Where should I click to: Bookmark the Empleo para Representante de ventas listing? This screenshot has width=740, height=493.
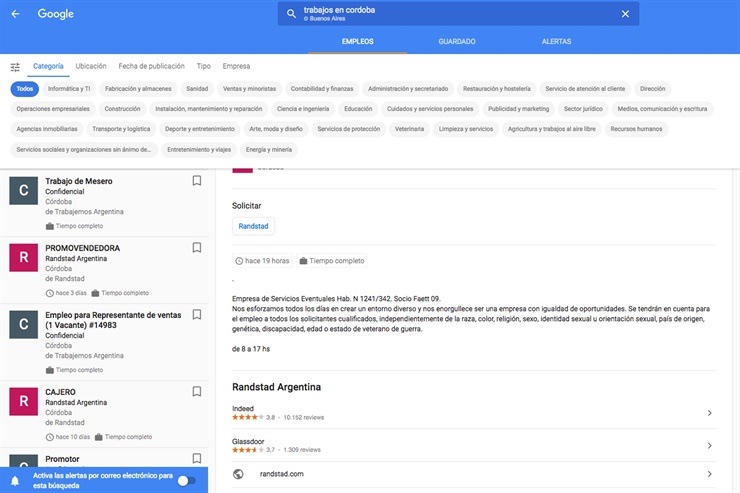click(197, 315)
